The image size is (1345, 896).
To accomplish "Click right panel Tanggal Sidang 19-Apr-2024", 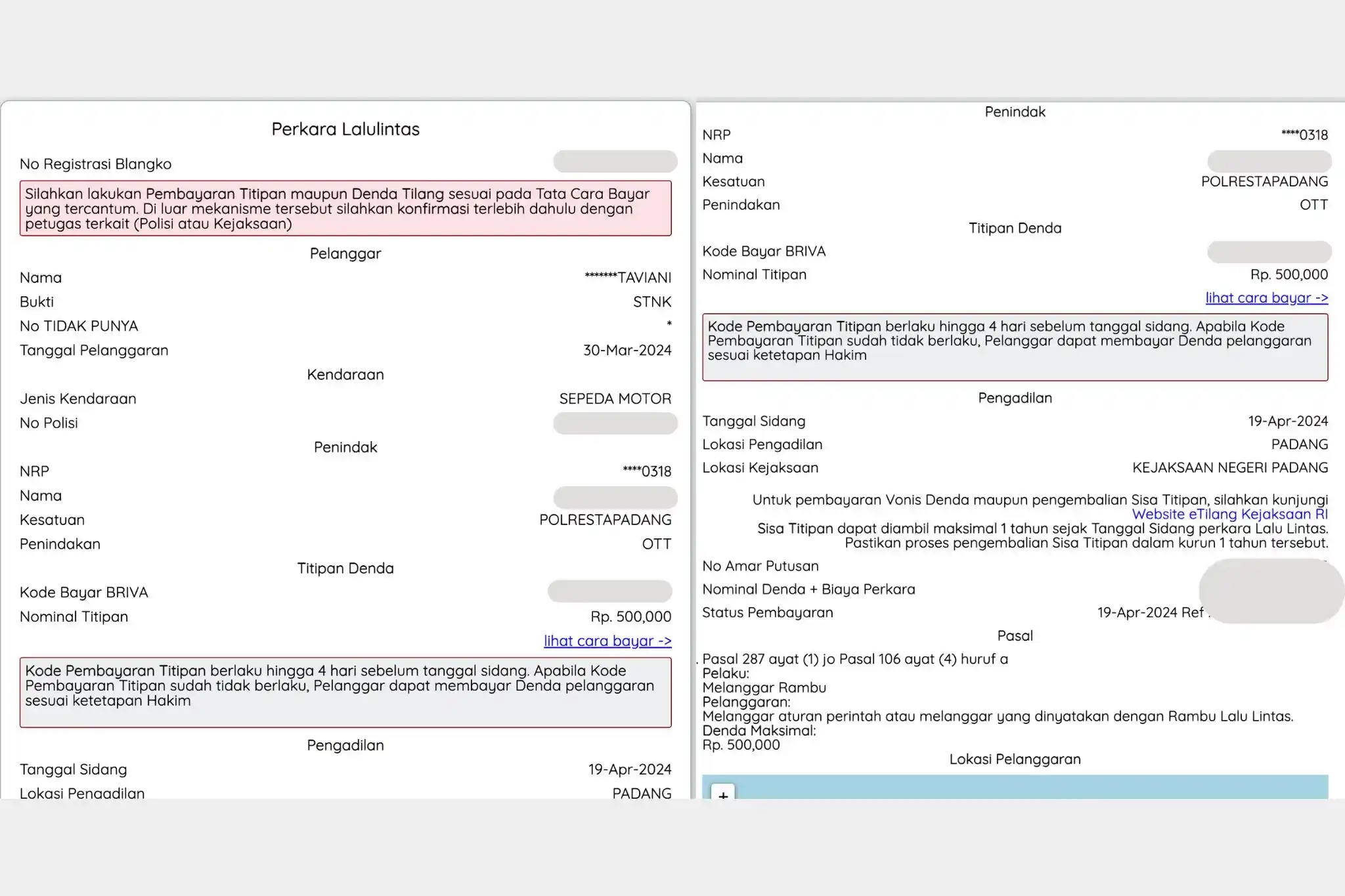I will coord(1287,421).
